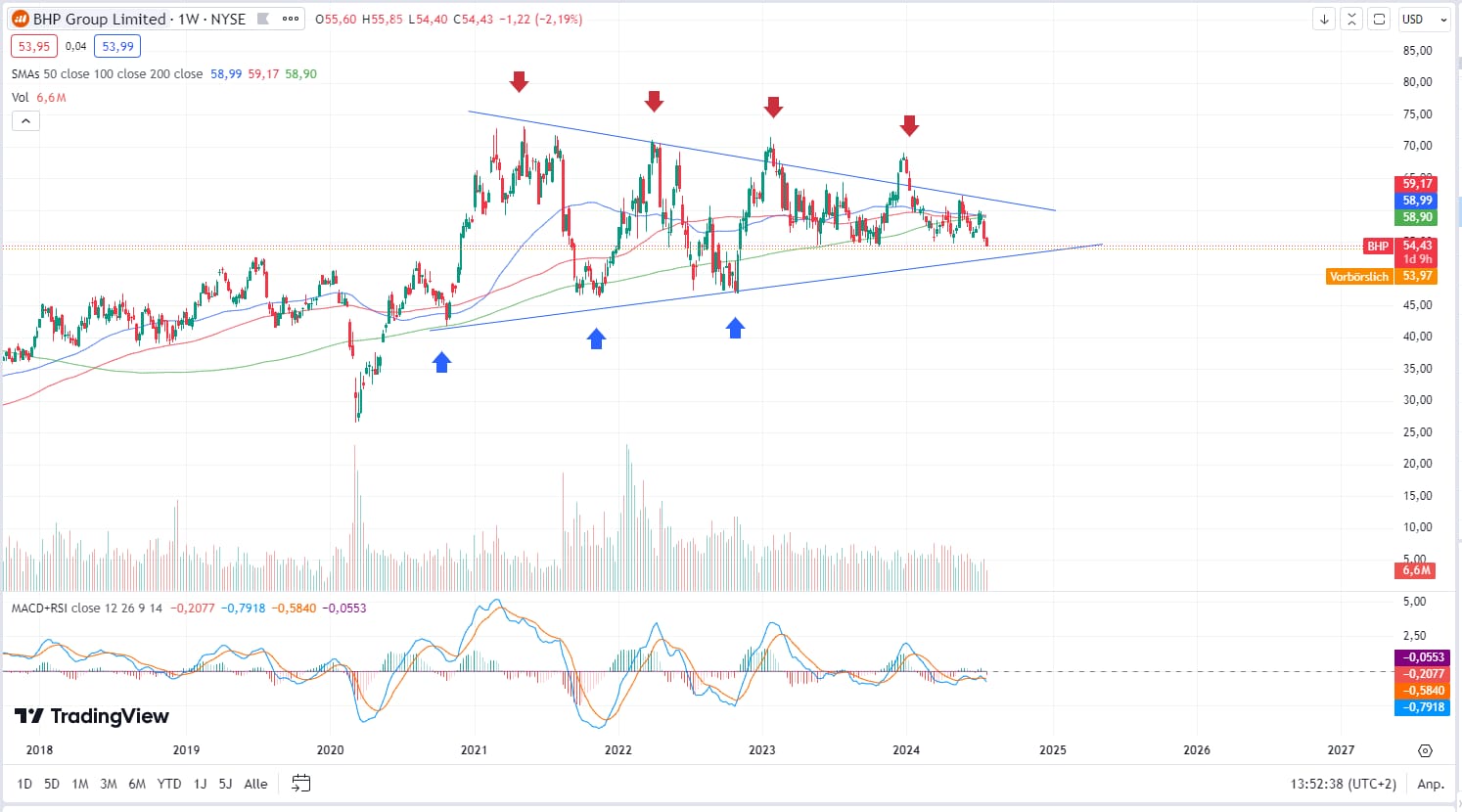Image resolution: width=1462 pixels, height=812 pixels.
Task: Open the USD currency dropdown
Action: pos(1424,19)
